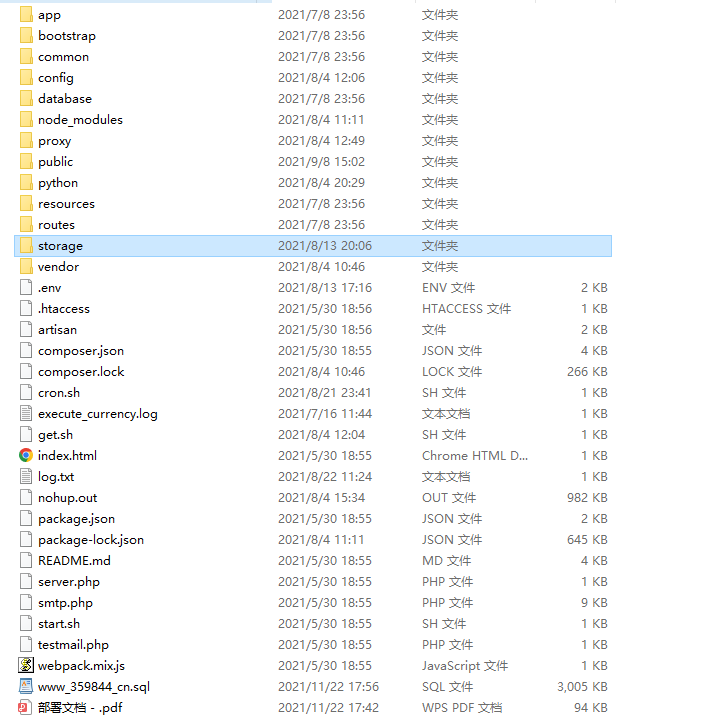Select the package-lock.json file name
Image resolution: width=705 pixels, height=723 pixels.
pyautogui.click(x=91, y=539)
